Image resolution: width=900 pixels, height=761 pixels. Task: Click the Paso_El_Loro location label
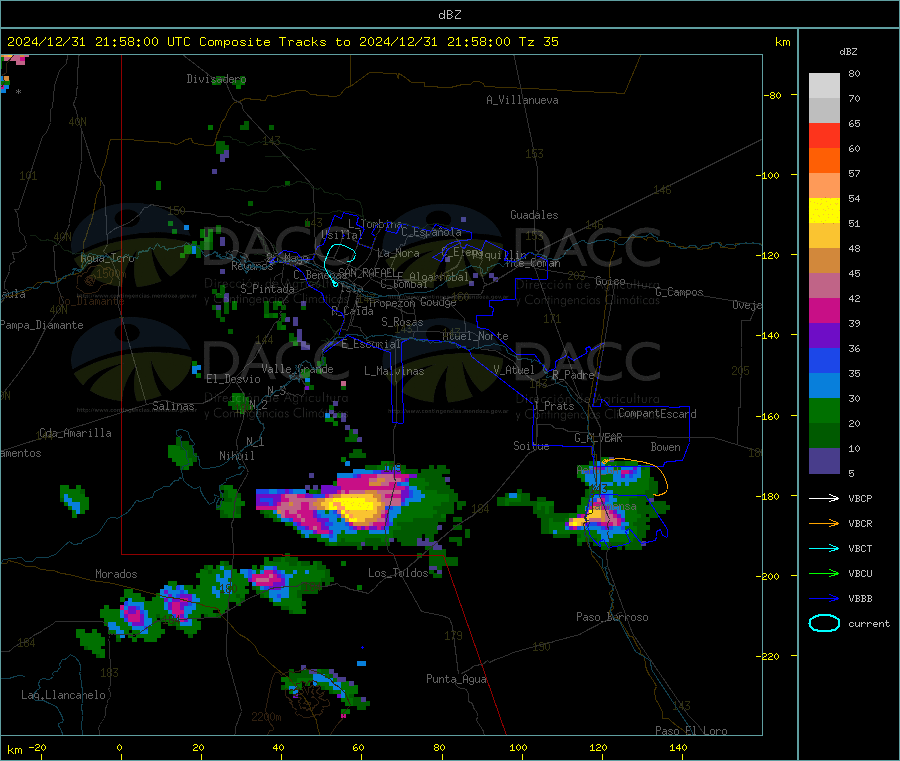pos(691,731)
